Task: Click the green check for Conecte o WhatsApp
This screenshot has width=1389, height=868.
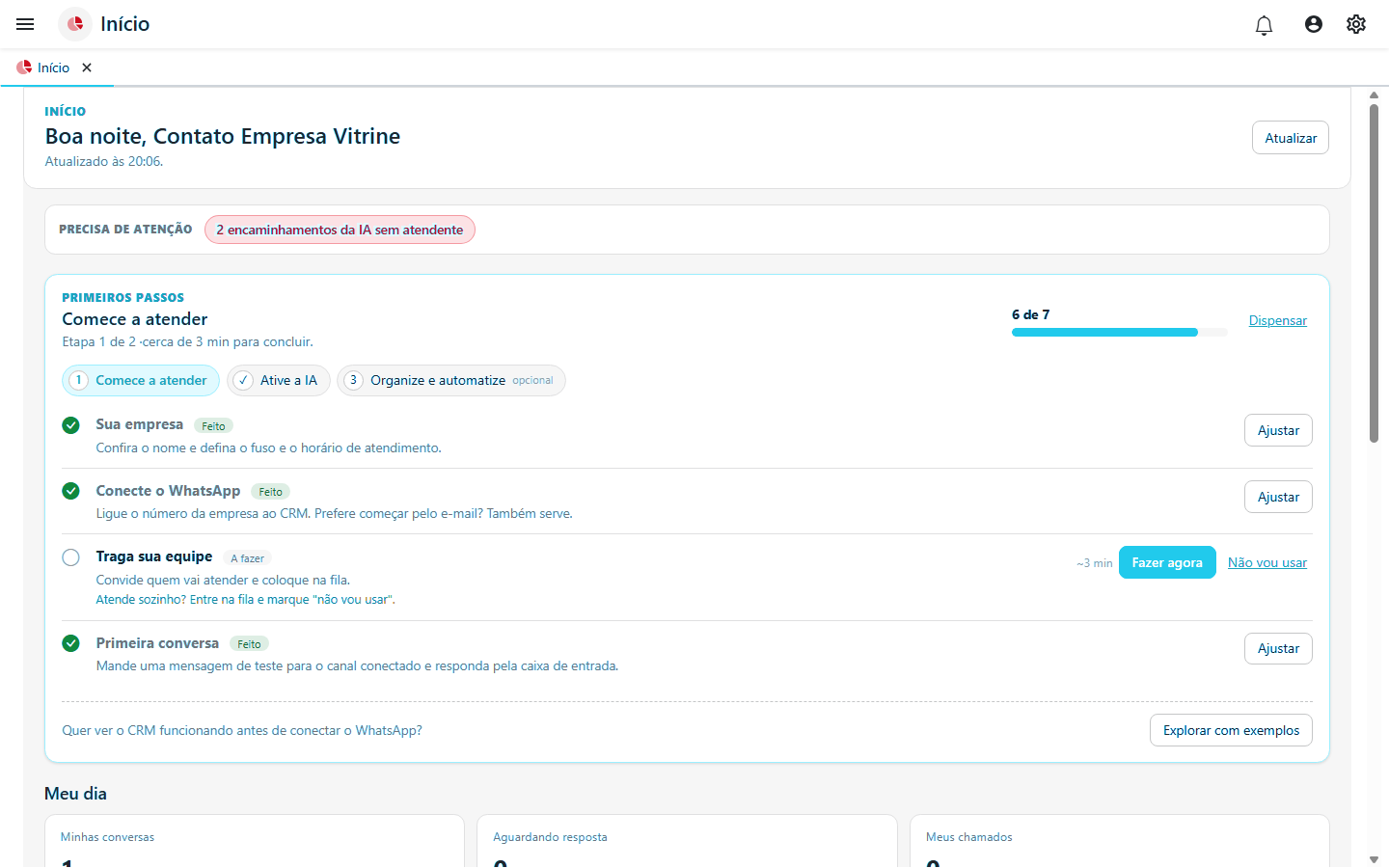Action: click(70, 491)
